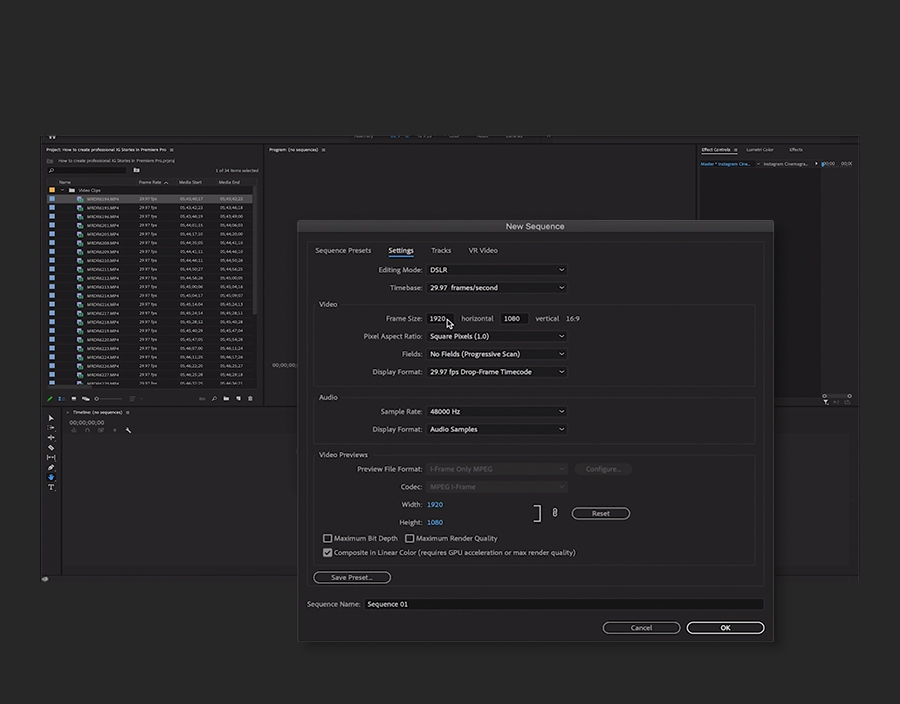
Task: Select clip MRDR6201.MP4 in Project panel
Action: (103, 225)
